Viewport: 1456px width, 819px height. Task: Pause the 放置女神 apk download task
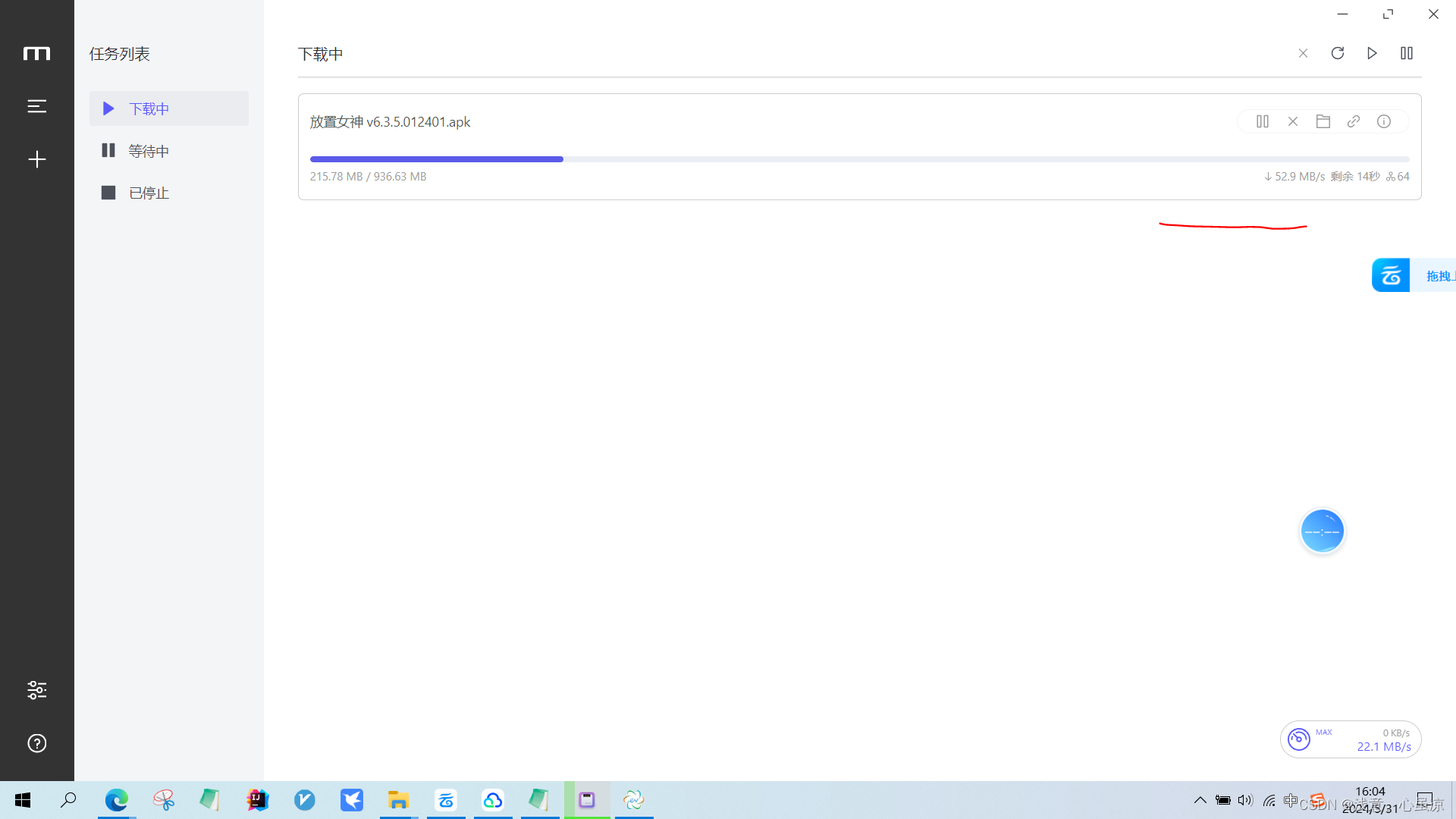[1263, 121]
